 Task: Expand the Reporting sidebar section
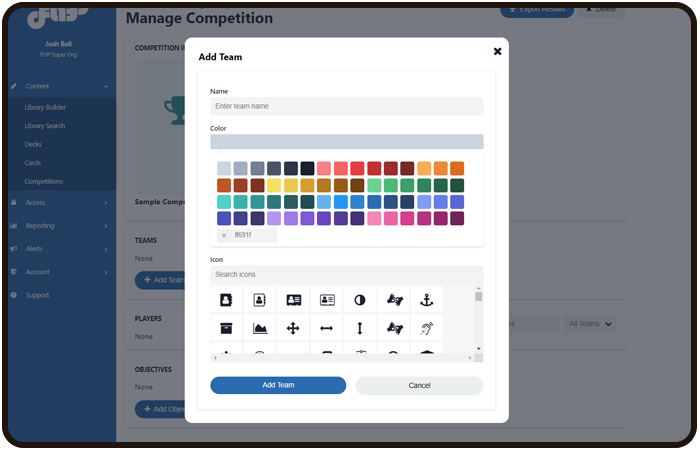62,226
